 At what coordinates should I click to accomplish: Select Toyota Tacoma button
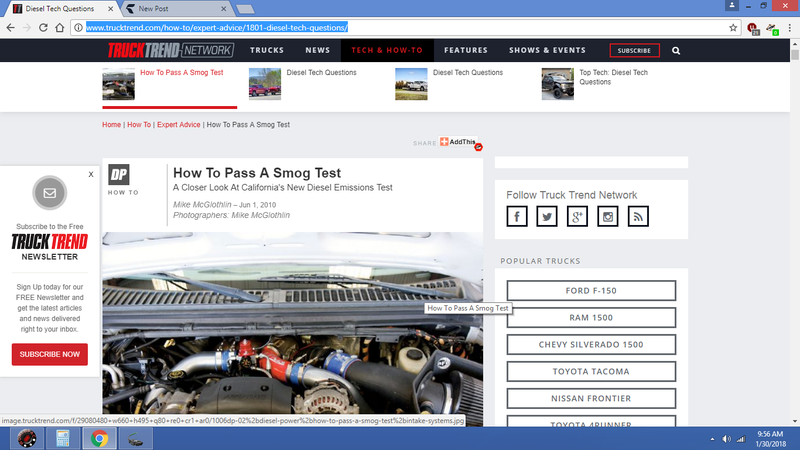pyautogui.click(x=591, y=371)
